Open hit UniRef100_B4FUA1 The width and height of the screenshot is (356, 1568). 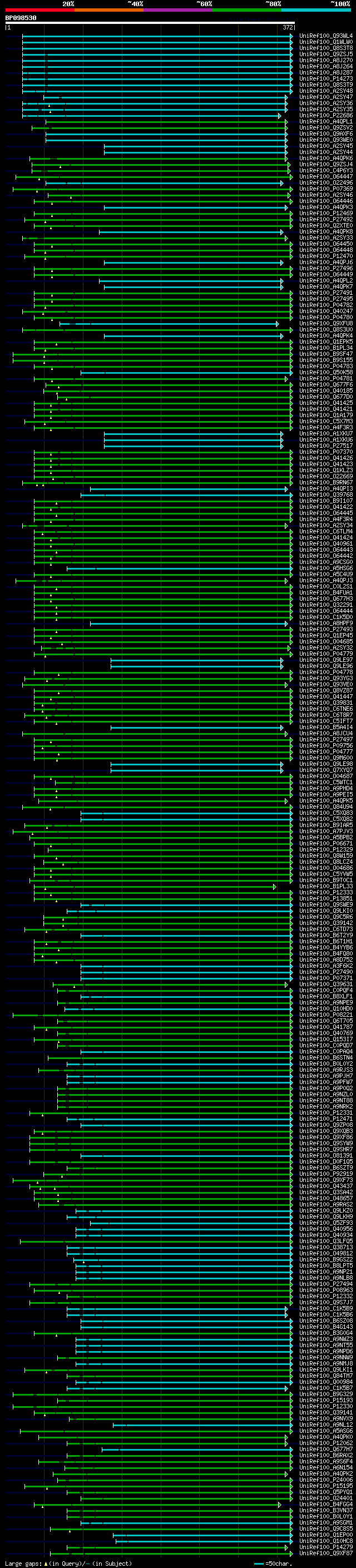click(x=325, y=593)
